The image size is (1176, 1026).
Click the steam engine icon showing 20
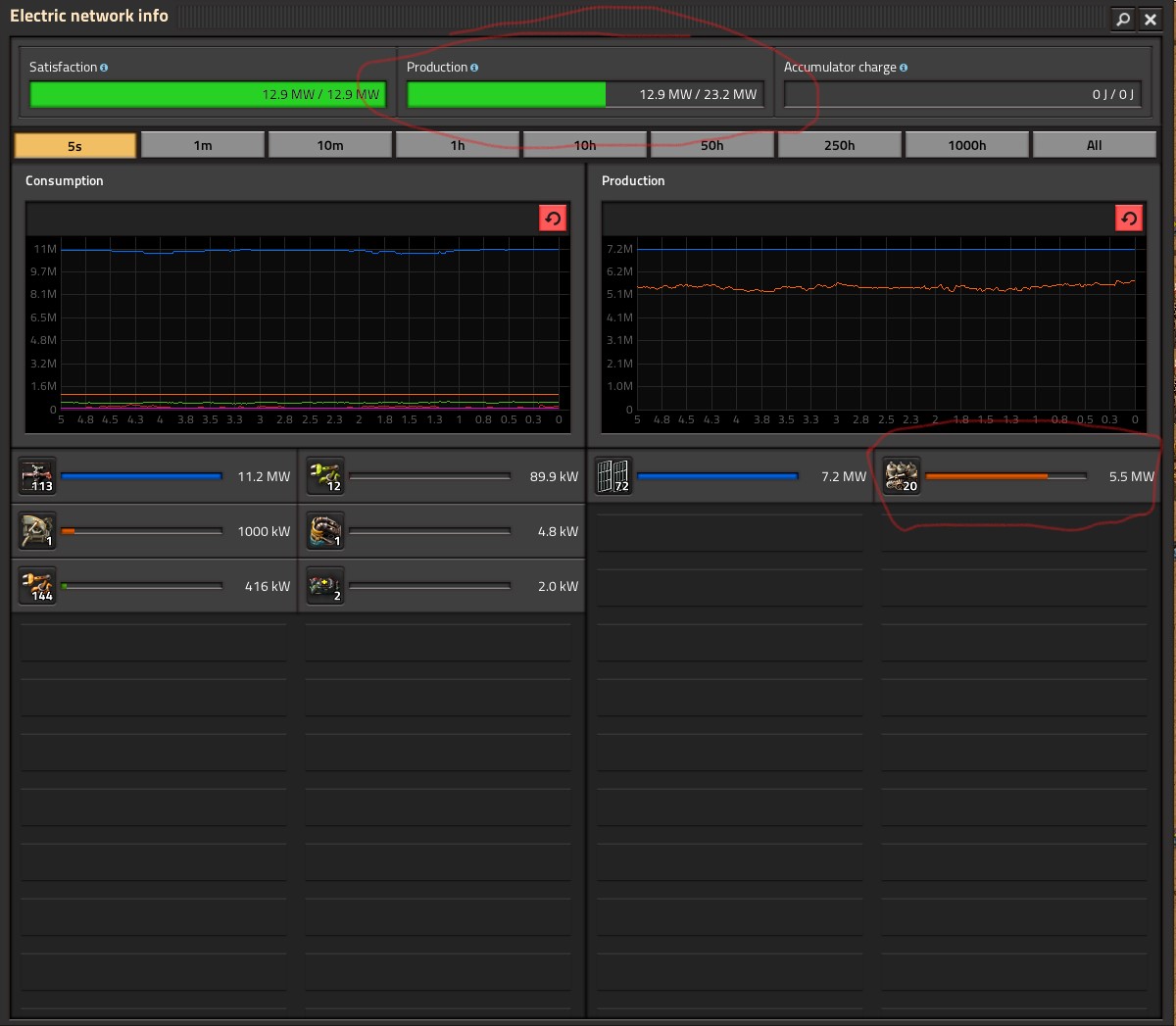902,476
